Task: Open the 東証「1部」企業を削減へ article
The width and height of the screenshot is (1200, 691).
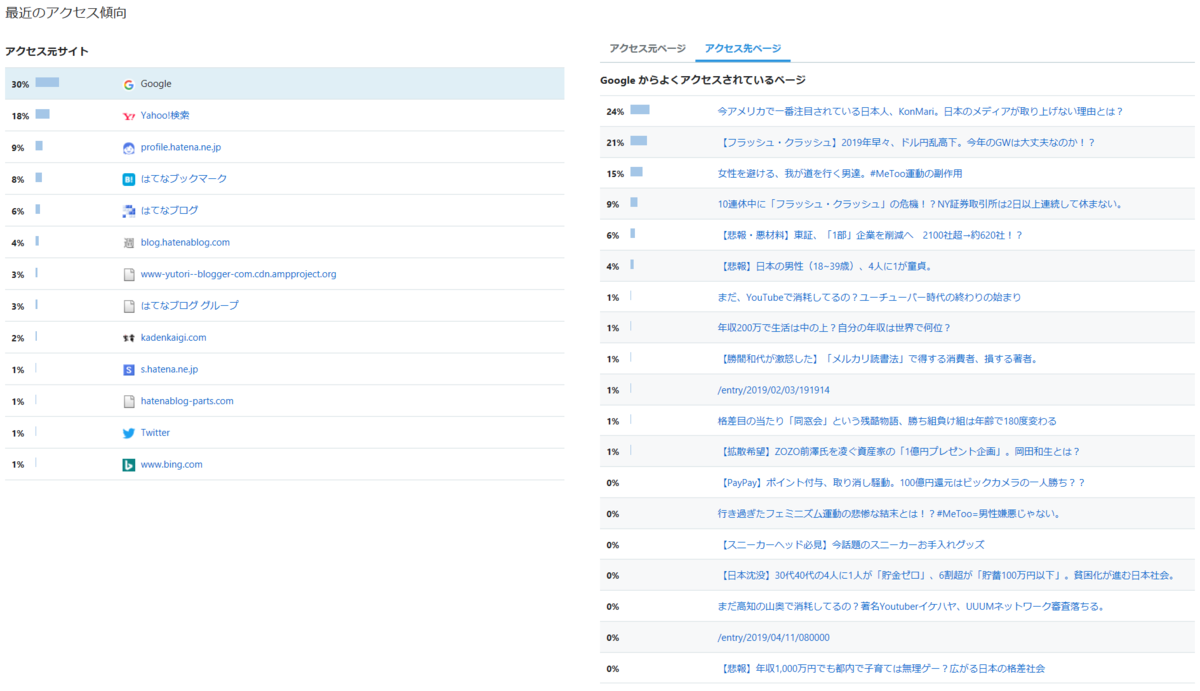Action: [870, 236]
